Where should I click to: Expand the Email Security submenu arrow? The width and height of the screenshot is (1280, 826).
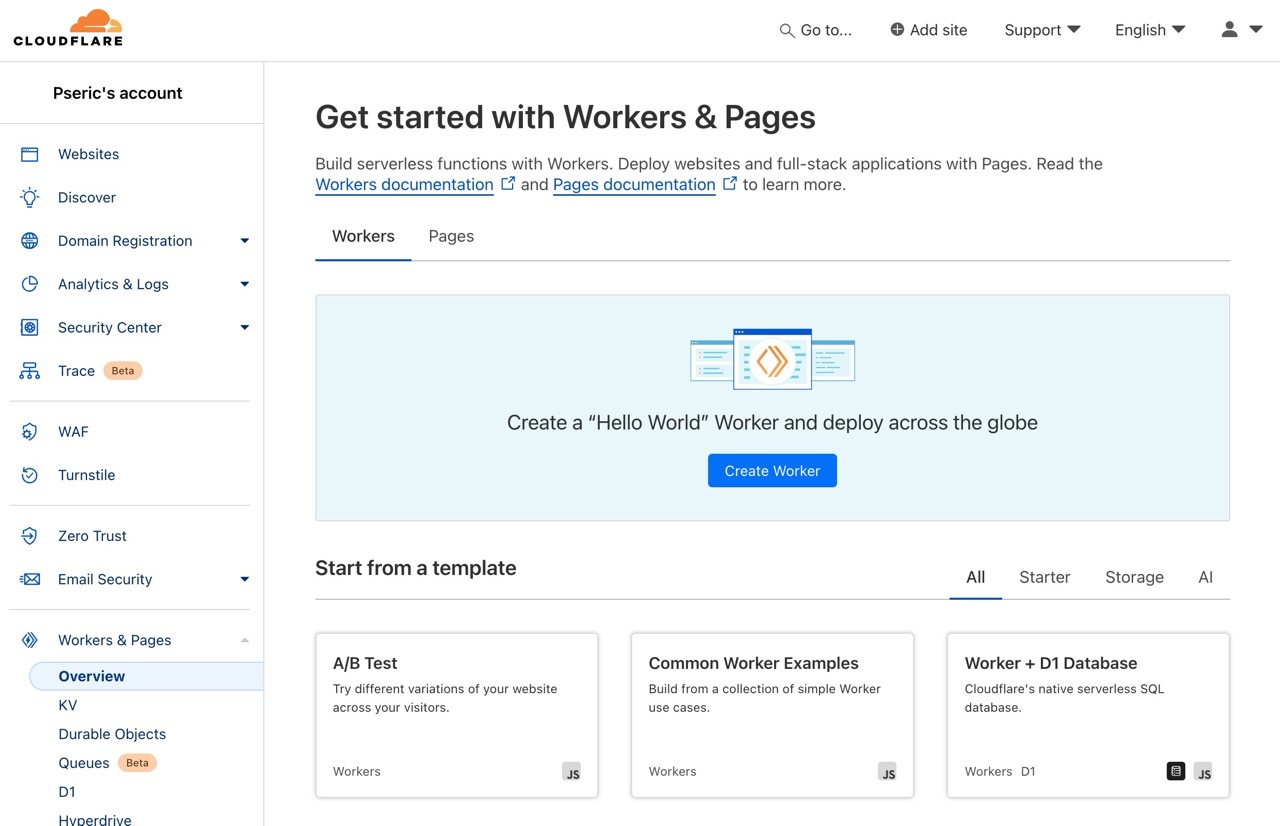click(245, 579)
